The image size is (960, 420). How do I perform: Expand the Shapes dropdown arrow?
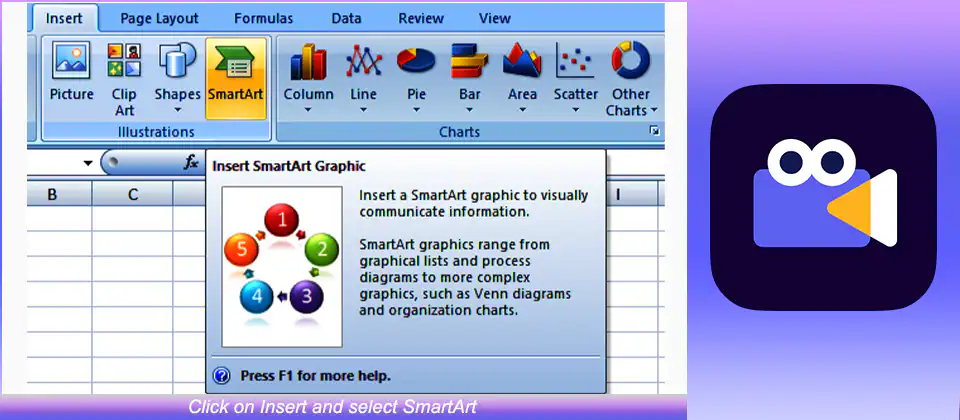pyautogui.click(x=178, y=111)
